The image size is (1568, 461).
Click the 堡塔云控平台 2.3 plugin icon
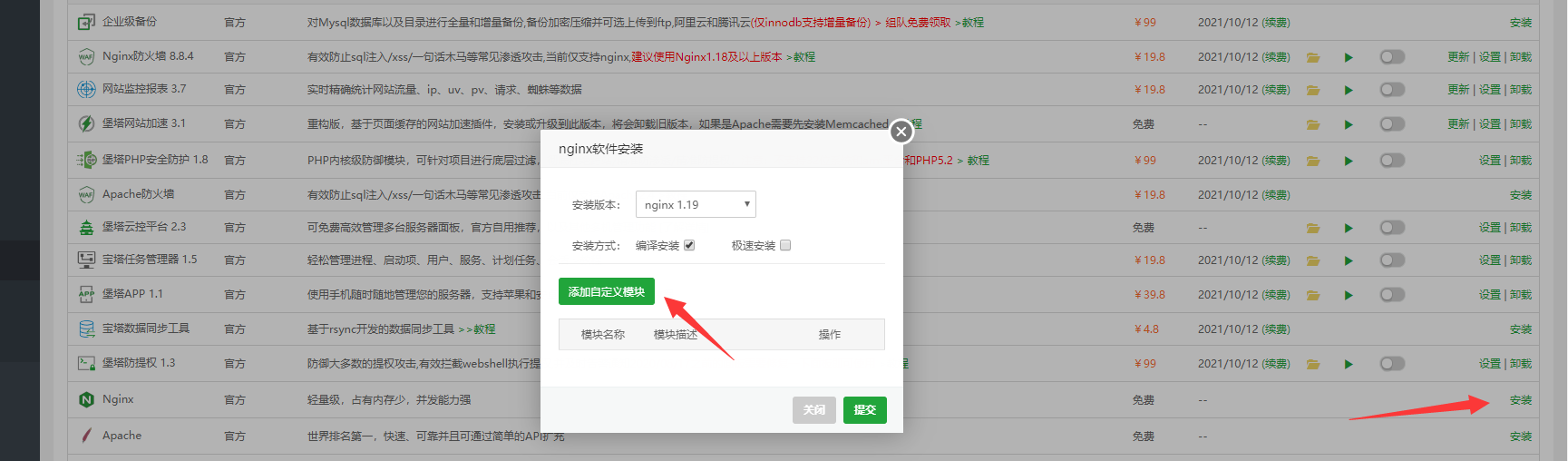(x=86, y=227)
